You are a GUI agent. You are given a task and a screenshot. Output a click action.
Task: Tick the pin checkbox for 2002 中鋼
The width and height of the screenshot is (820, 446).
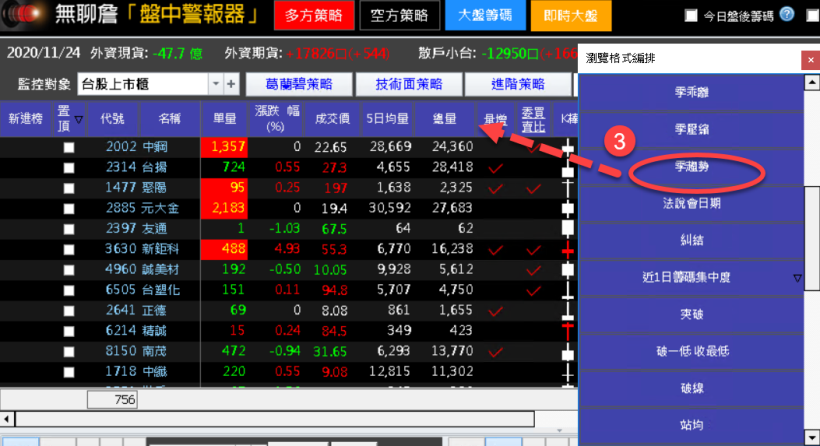click(69, 148)
